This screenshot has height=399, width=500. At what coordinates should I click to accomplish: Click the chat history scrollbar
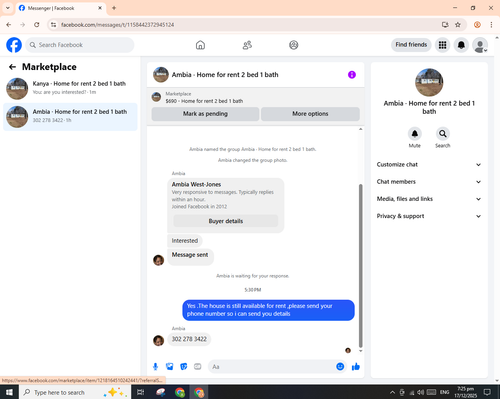point(360,266)
